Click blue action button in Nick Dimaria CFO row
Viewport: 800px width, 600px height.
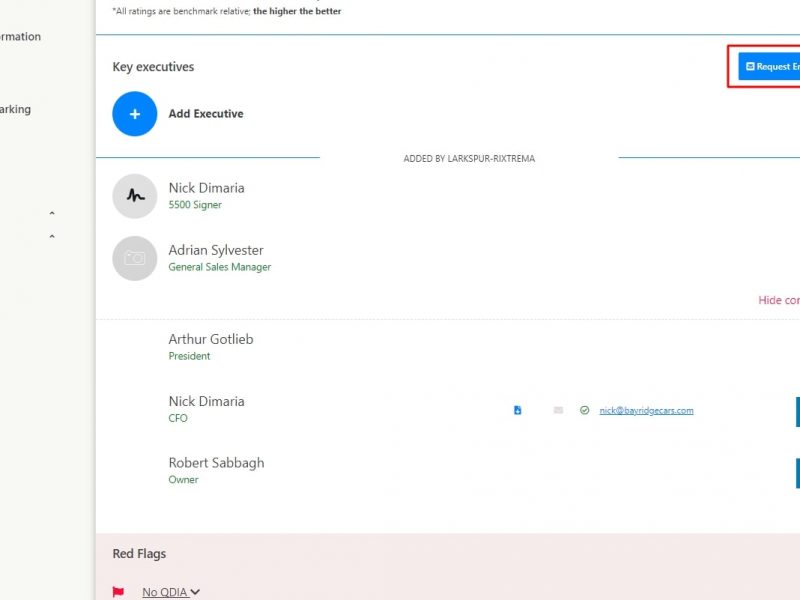[797, 411]
